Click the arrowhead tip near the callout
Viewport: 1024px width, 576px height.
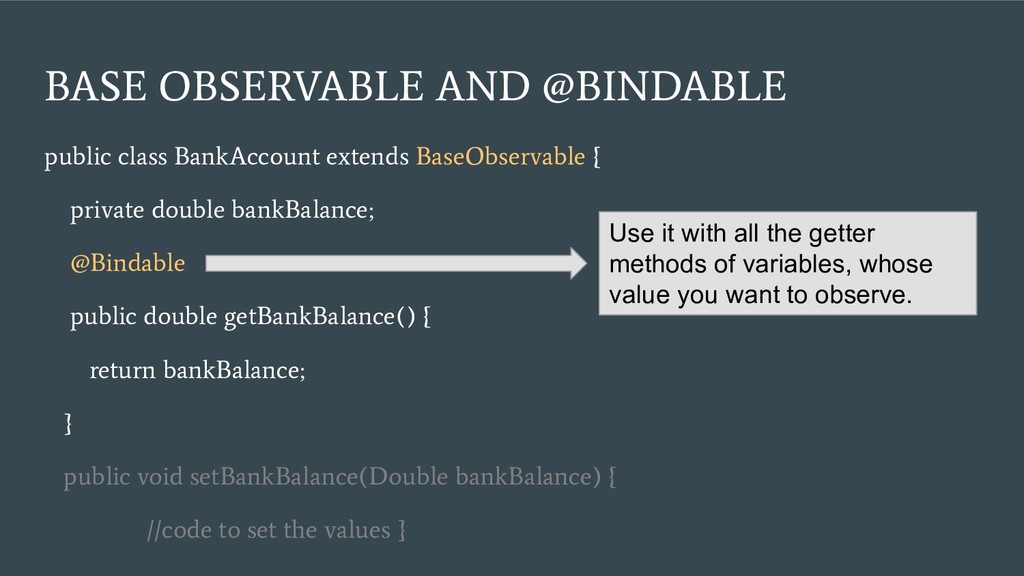pyautogui.click(x=579, y=263)
